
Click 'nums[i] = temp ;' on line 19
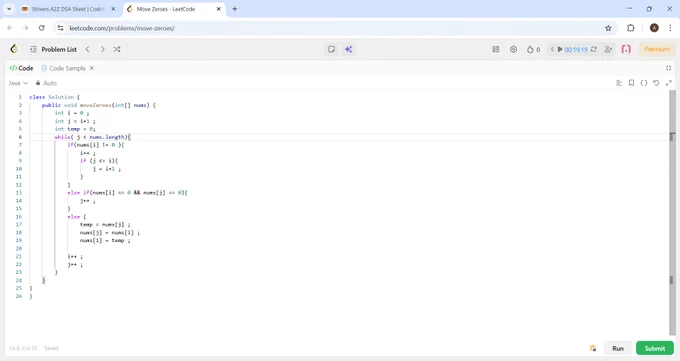(x=105, y=240)
